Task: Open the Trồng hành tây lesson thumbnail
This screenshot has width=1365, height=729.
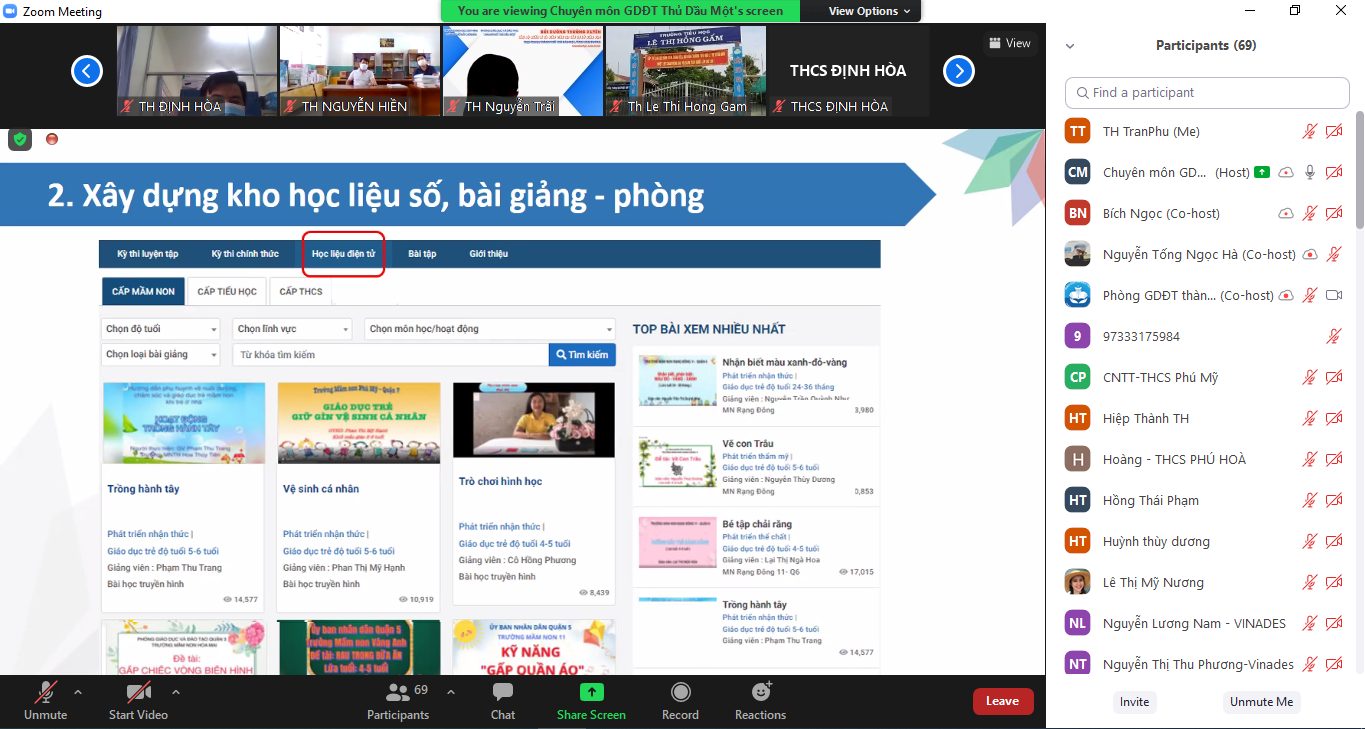Action: 183,422
